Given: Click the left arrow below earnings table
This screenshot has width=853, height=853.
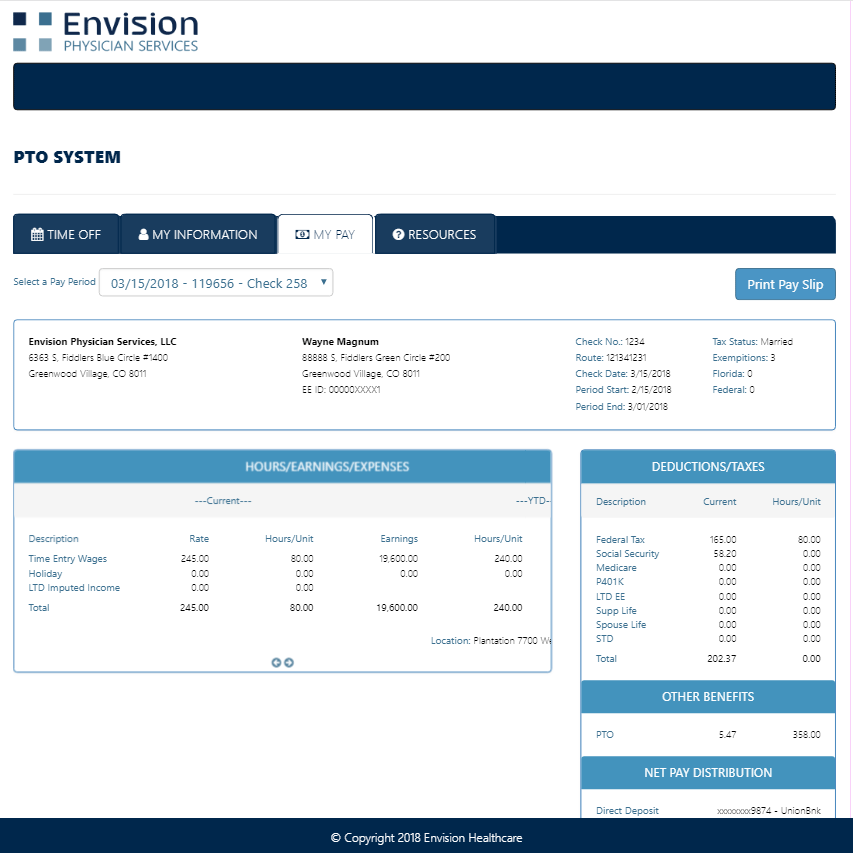Looking at the screenshot, I should 276,663.
